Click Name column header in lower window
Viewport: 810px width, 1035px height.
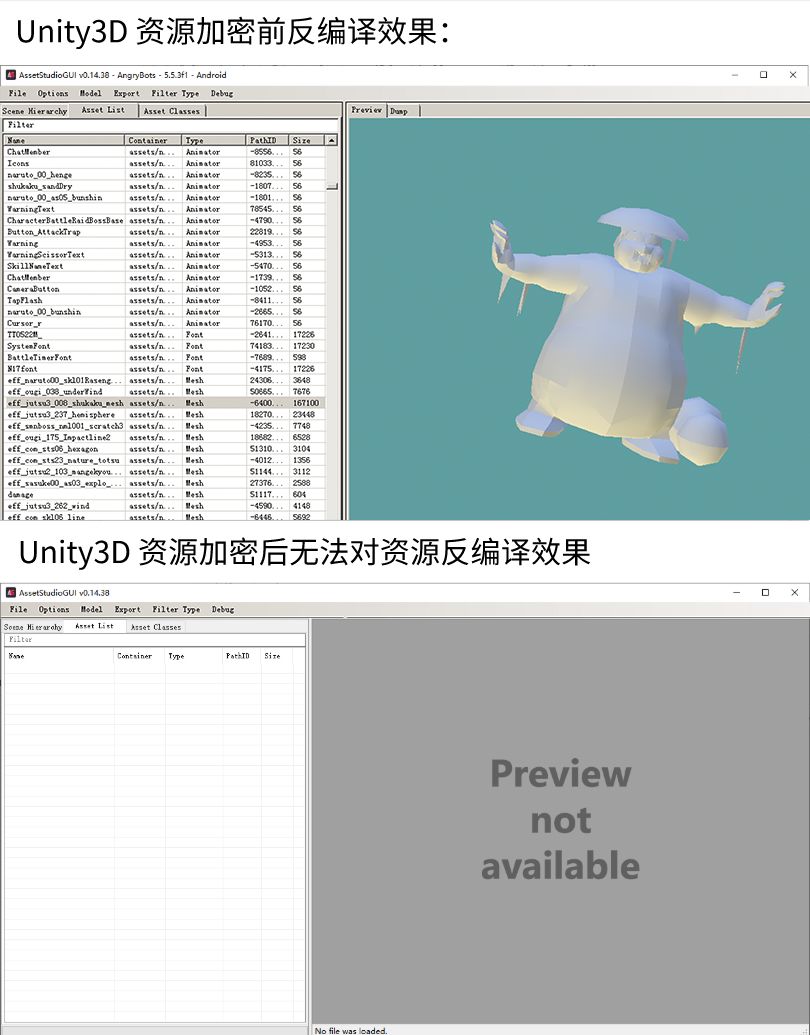pos(59,656)
